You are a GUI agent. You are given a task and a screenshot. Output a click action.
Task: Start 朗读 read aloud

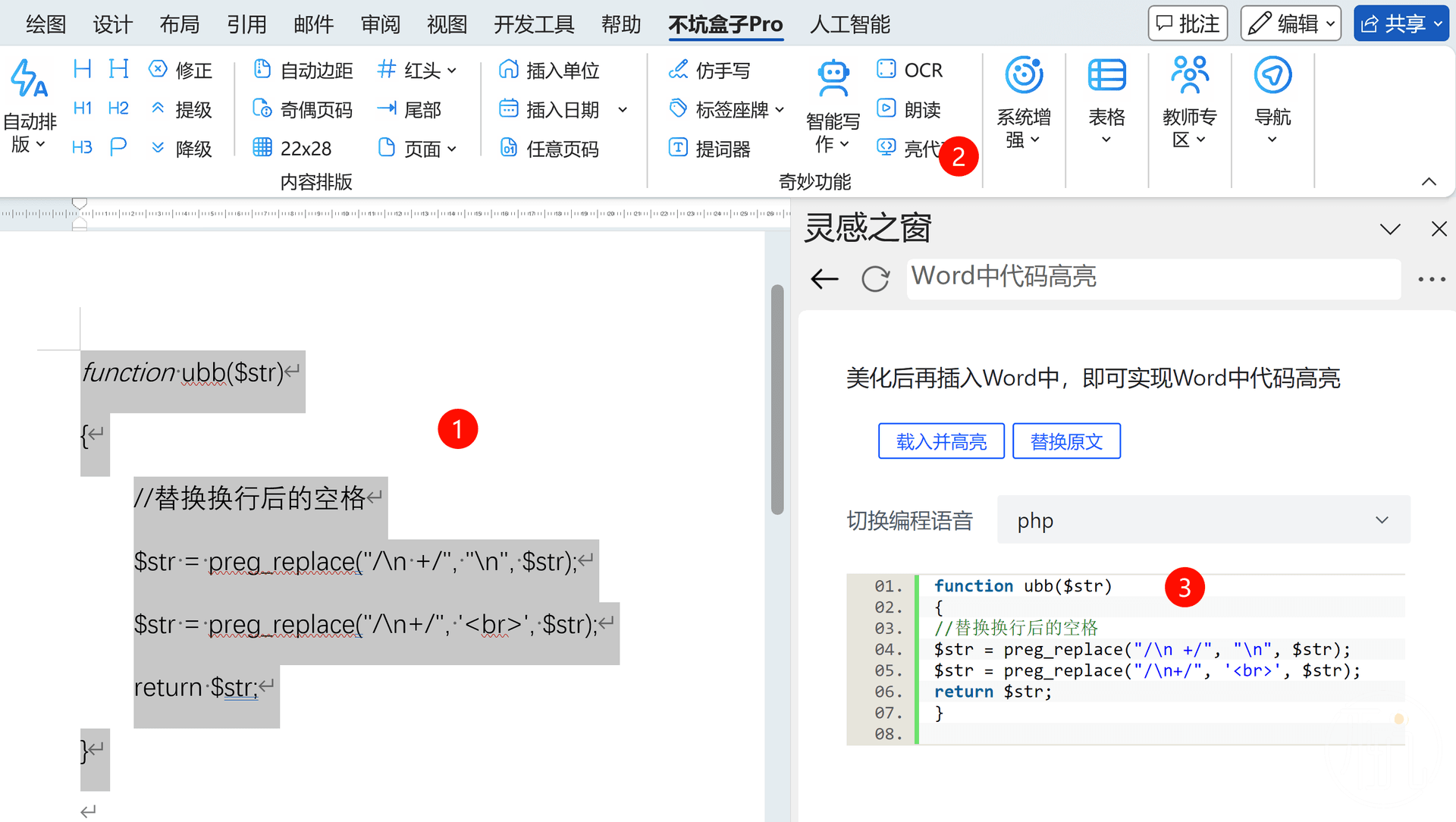click(908, 109)
